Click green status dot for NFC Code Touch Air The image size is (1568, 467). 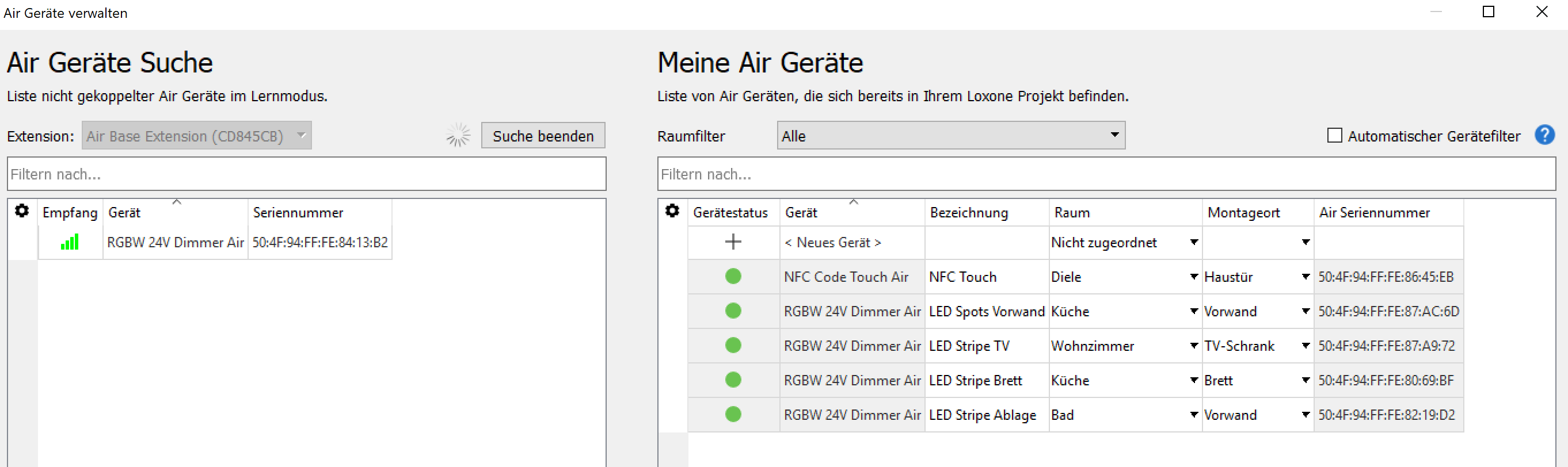coord(733,277)
